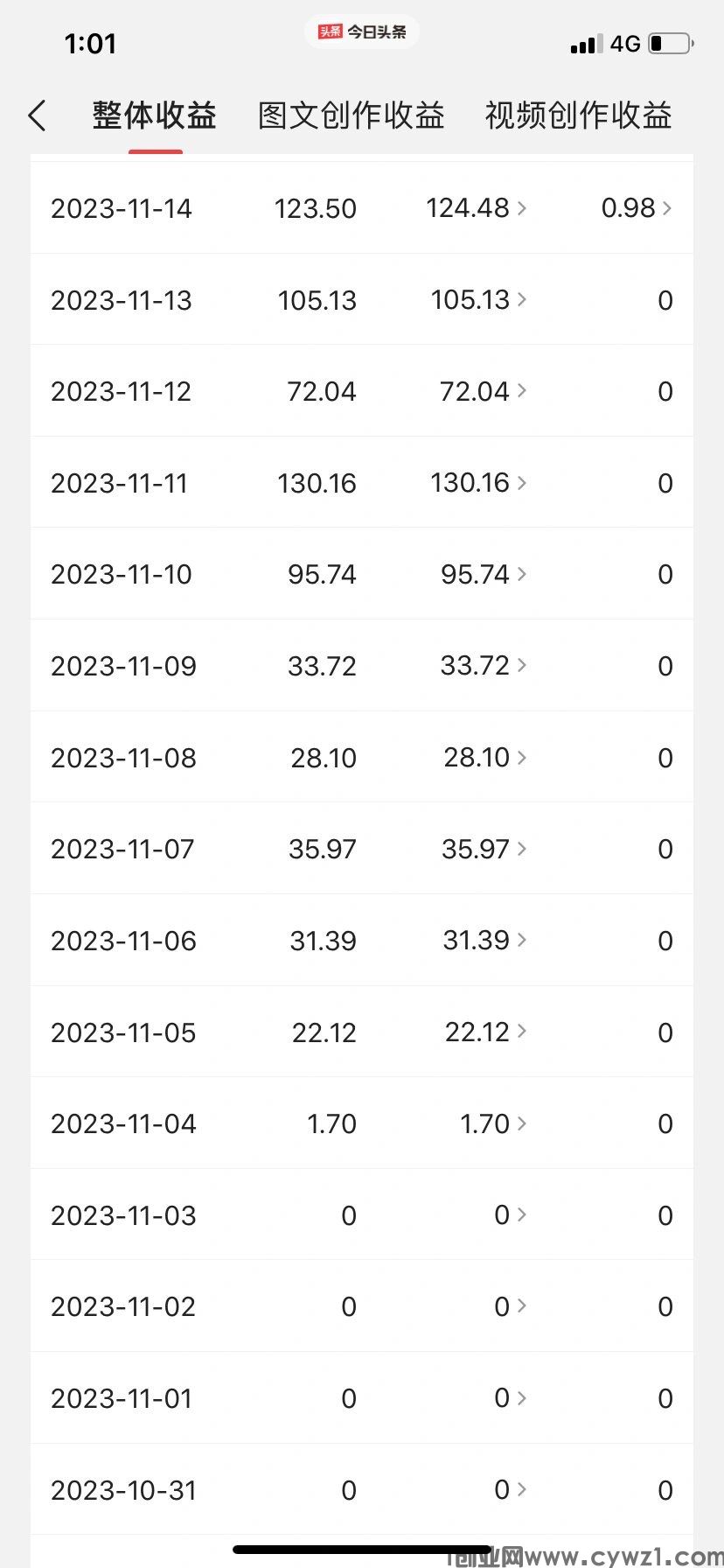The height and width of the screenshot is (1568, 724).
Task: Open 28.10 details for 2023-11-08
Action: 485,758
